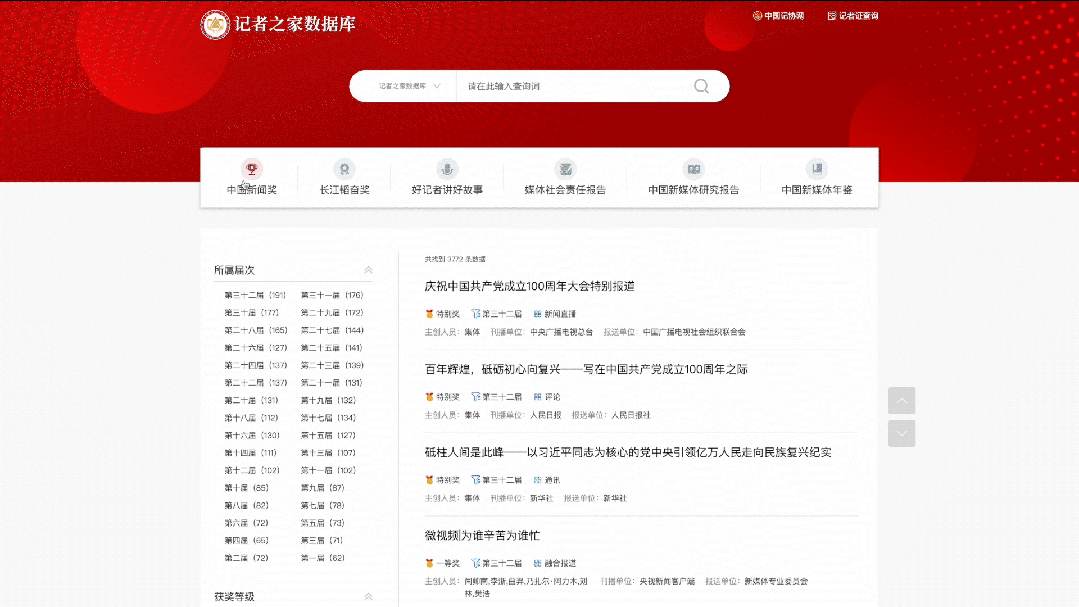Open 好记者讲好故事 microphone icon
The image size is (1079, 607).
tap(447, 169)
